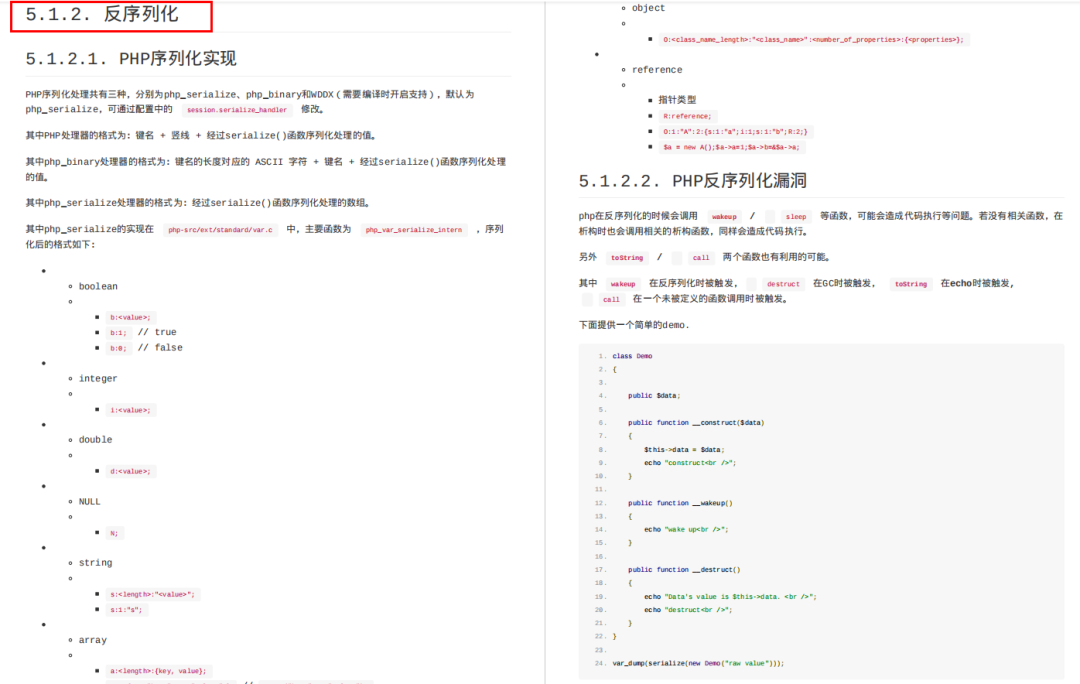1080x684 pixels.
Task: Click the 'integer' list label
Action: (x=98, y=379)
